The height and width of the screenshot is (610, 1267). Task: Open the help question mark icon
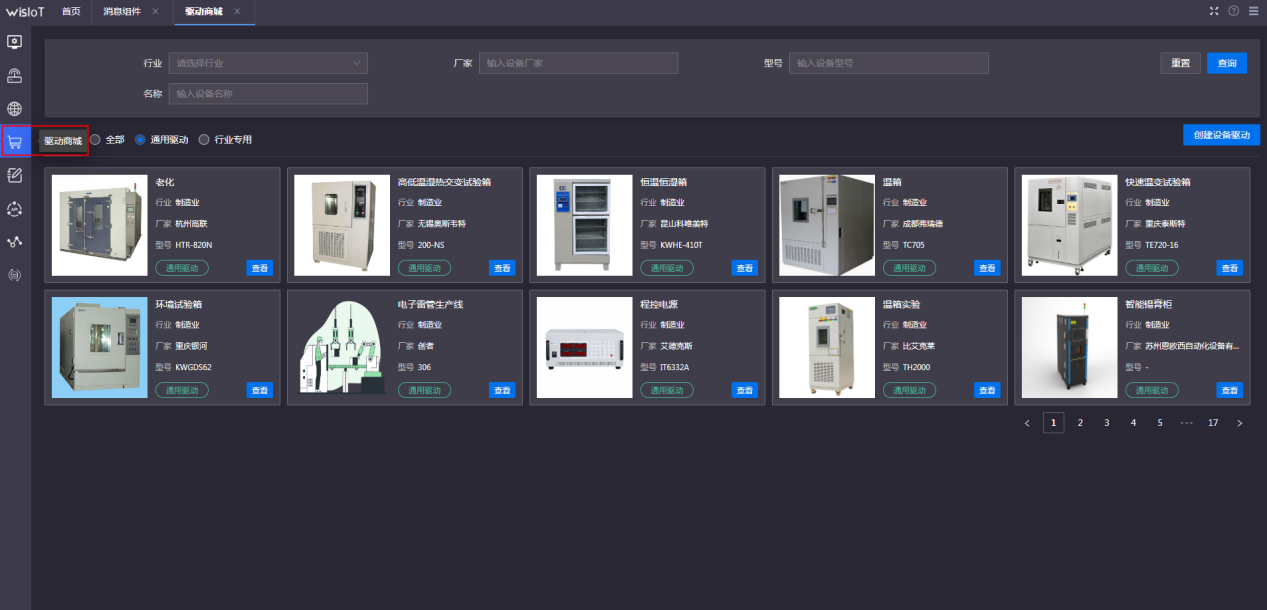1234,11
